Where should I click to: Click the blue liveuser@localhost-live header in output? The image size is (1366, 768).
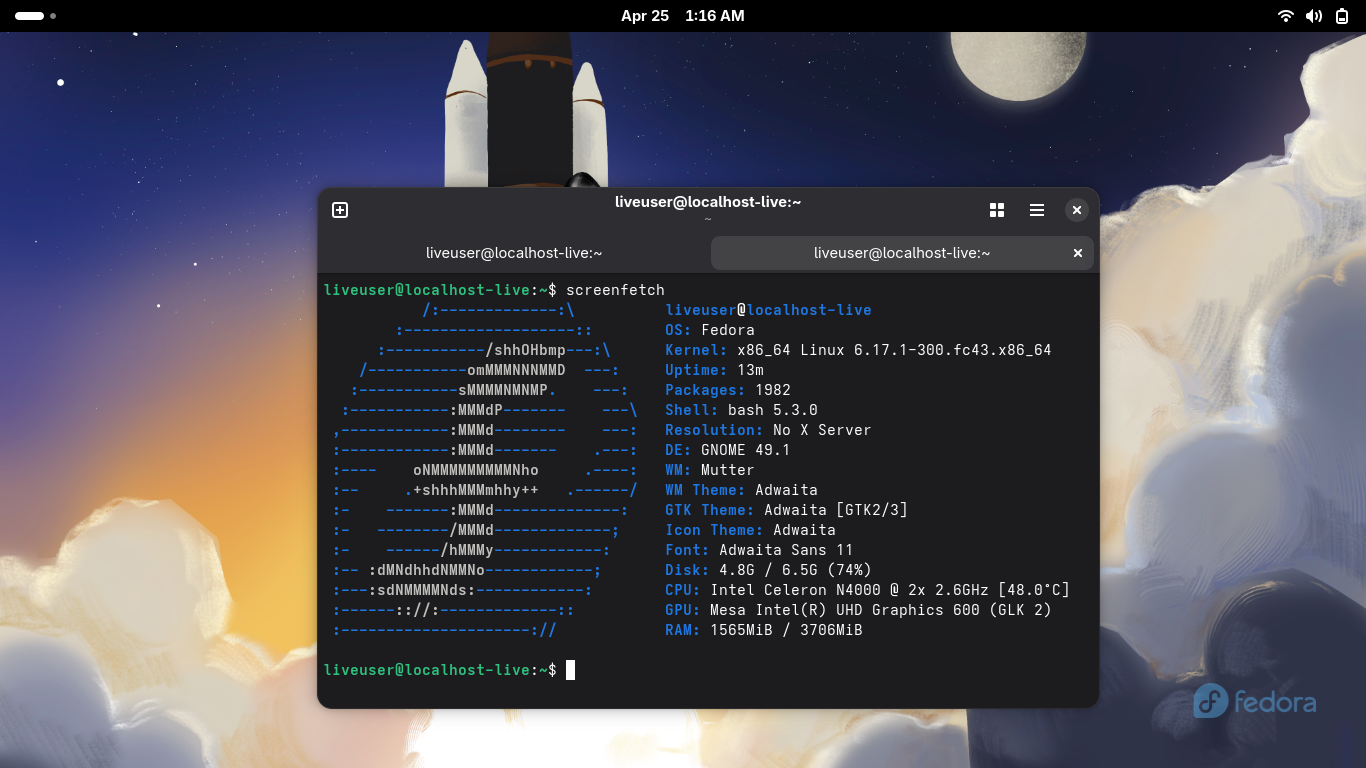[x=768, y=310]
